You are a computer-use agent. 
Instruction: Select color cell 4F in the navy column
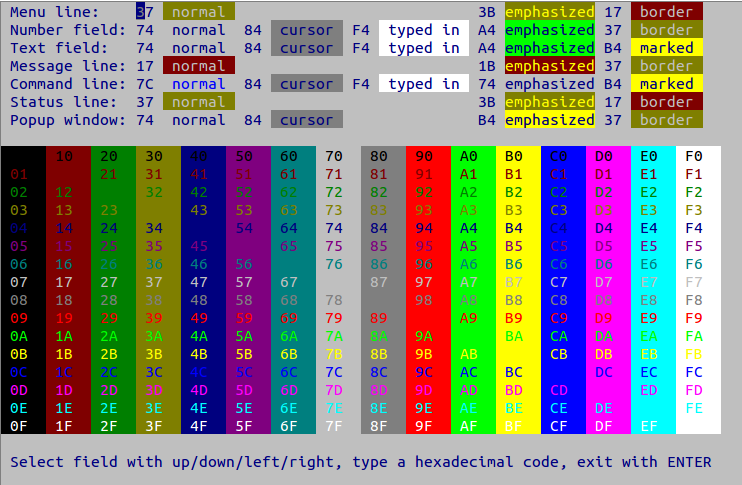pyautogui.click(x=199, y=426)
